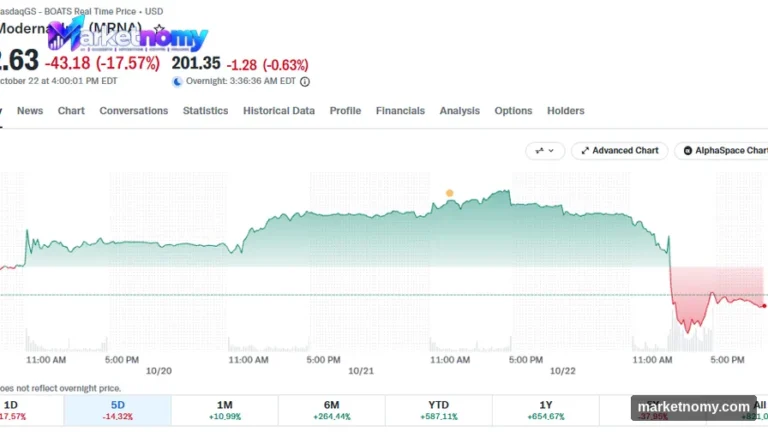Select the YTD time range
Image resolution: width=768 pixels, height=432 pixels.
pyautogui.click(x=438, y=410)
